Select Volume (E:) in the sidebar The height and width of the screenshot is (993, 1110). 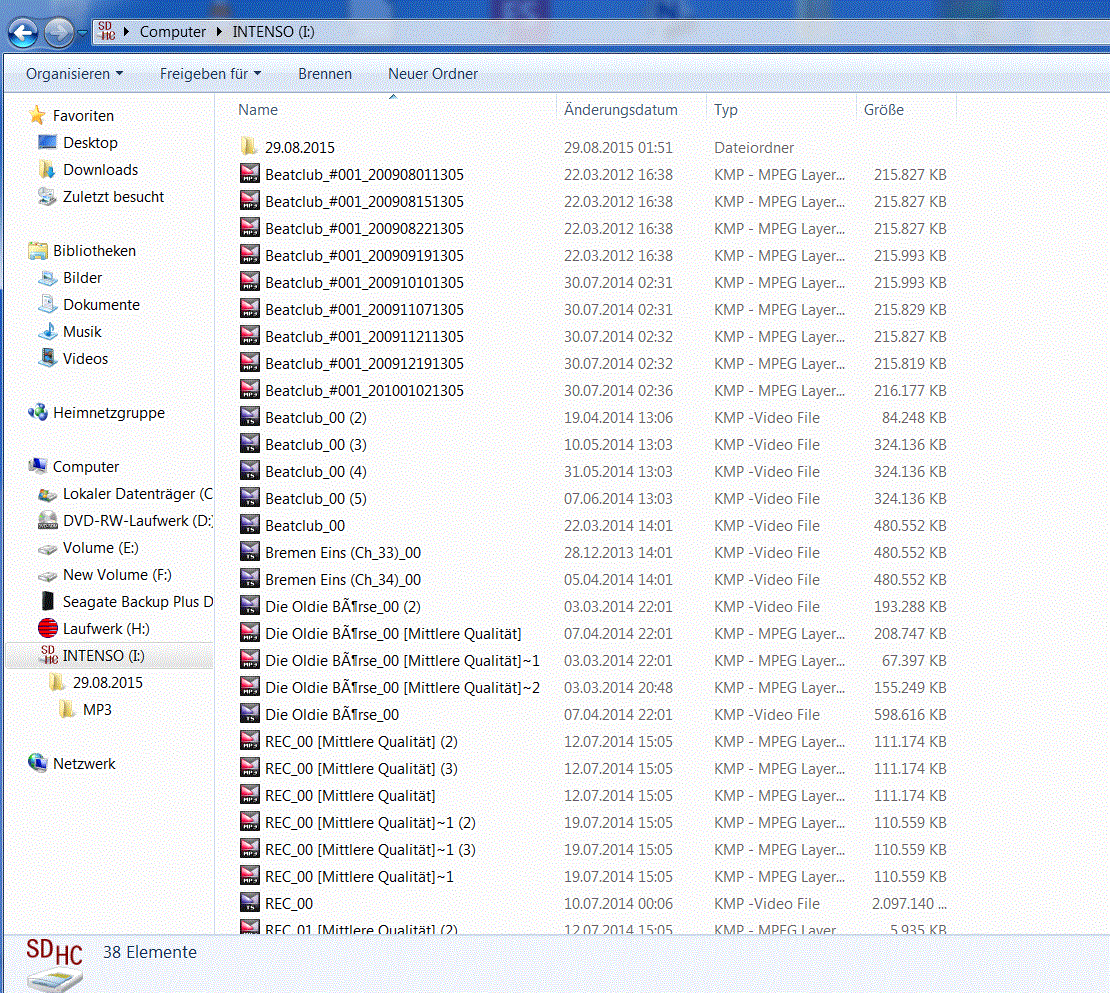[x=101, y=547]
